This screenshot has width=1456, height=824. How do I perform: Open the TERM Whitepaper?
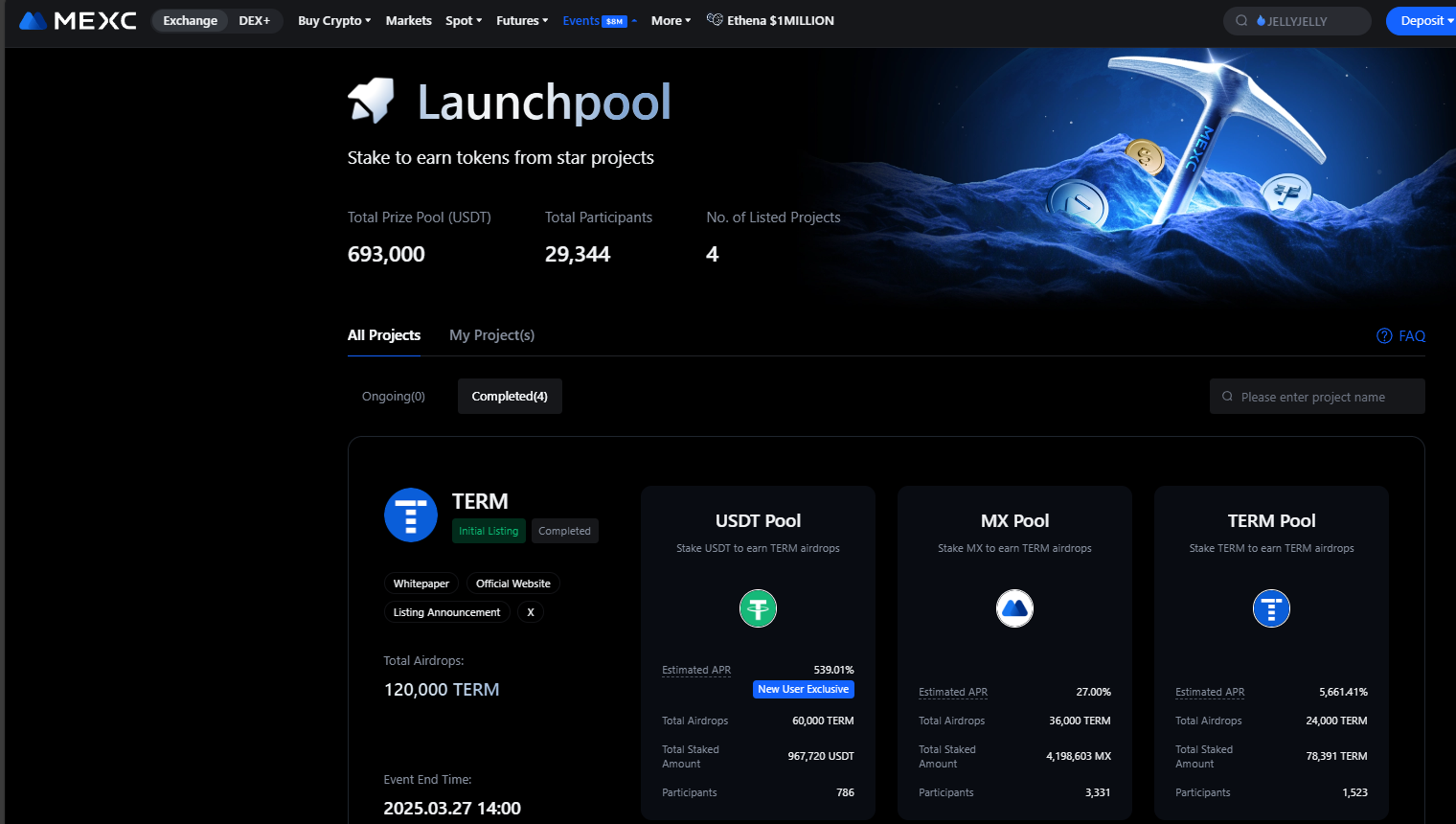click(x=421, y=584)
